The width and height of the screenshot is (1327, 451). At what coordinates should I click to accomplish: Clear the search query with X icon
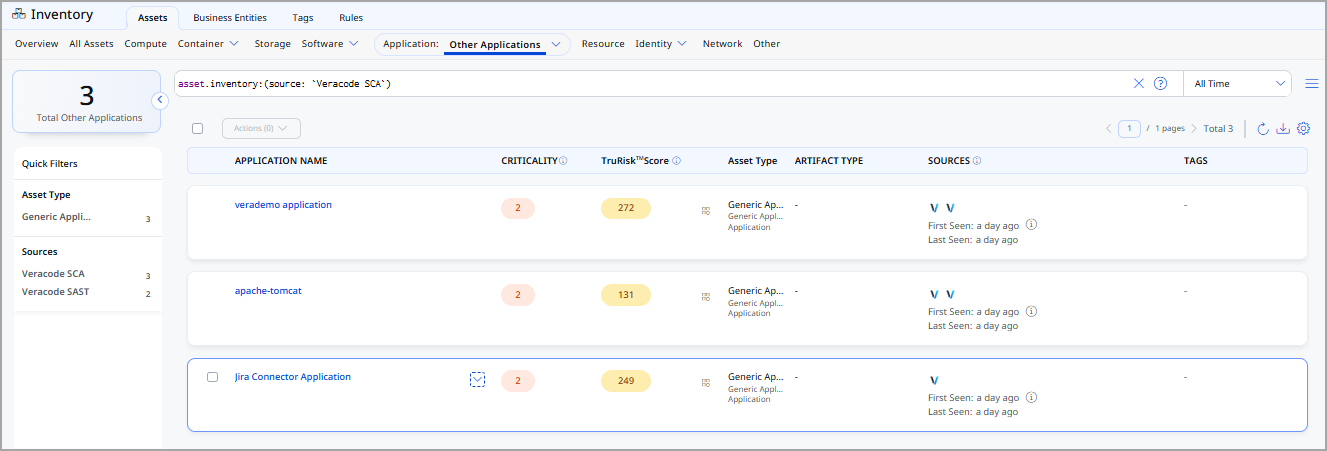[1138, 84]
